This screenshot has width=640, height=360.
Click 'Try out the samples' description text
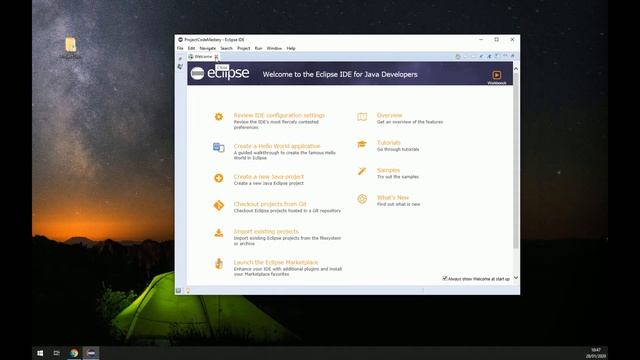[x=398, y=177]
